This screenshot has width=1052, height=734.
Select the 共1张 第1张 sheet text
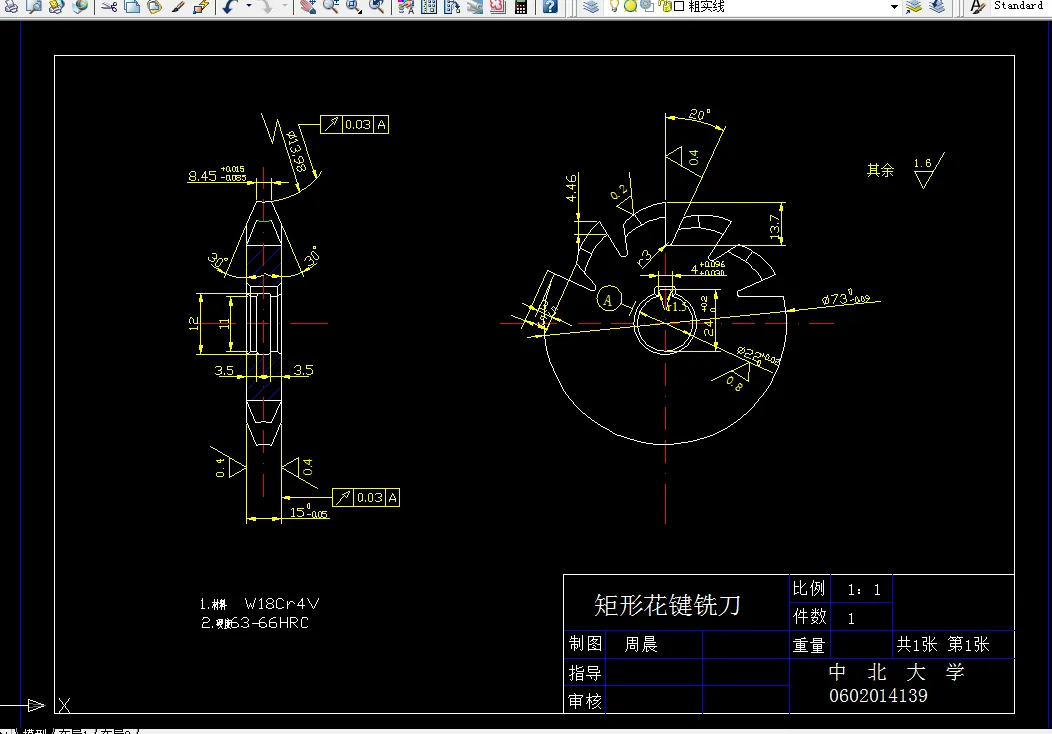tap(943, 645)
